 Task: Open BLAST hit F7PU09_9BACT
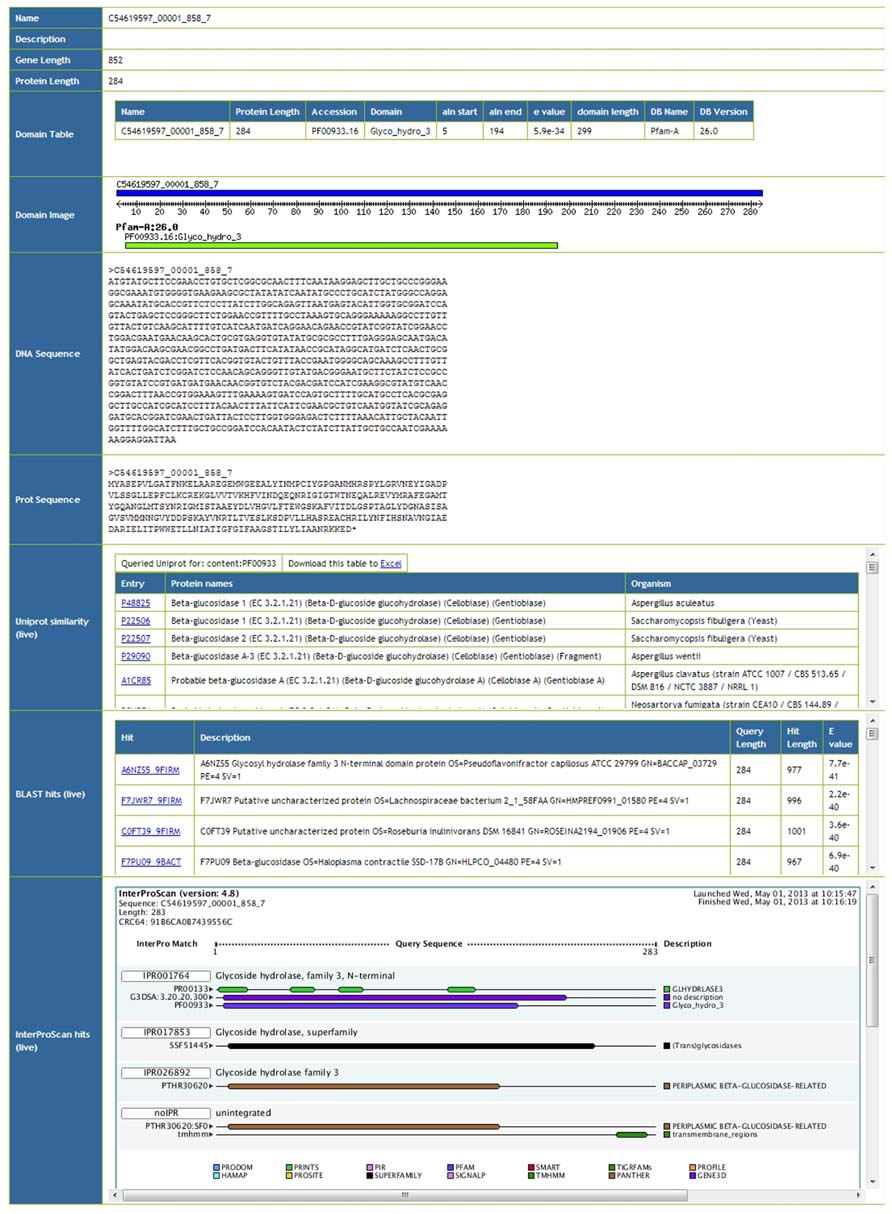151,860
